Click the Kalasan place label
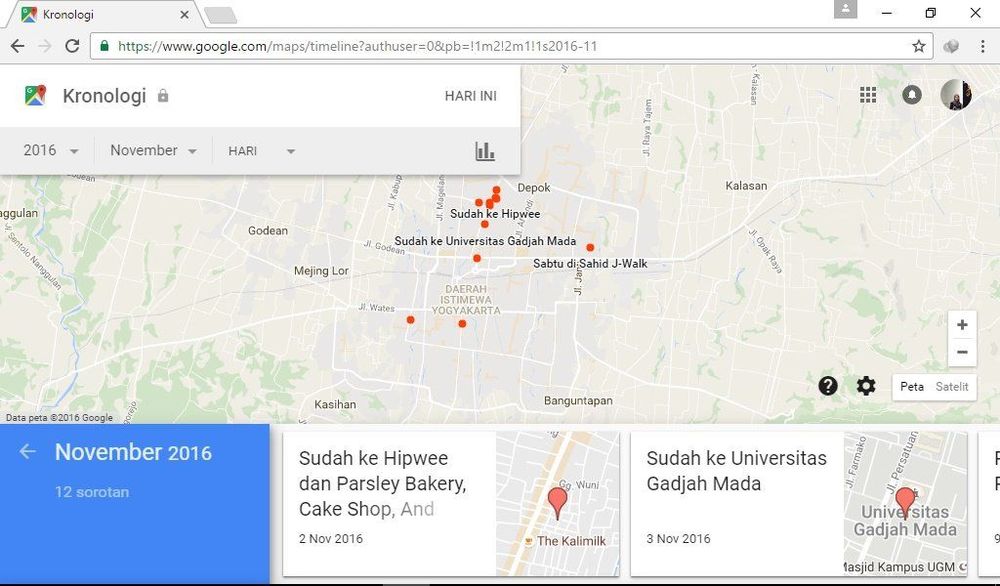The height and width of the screenshot is (586, 1000). point(746,186)
